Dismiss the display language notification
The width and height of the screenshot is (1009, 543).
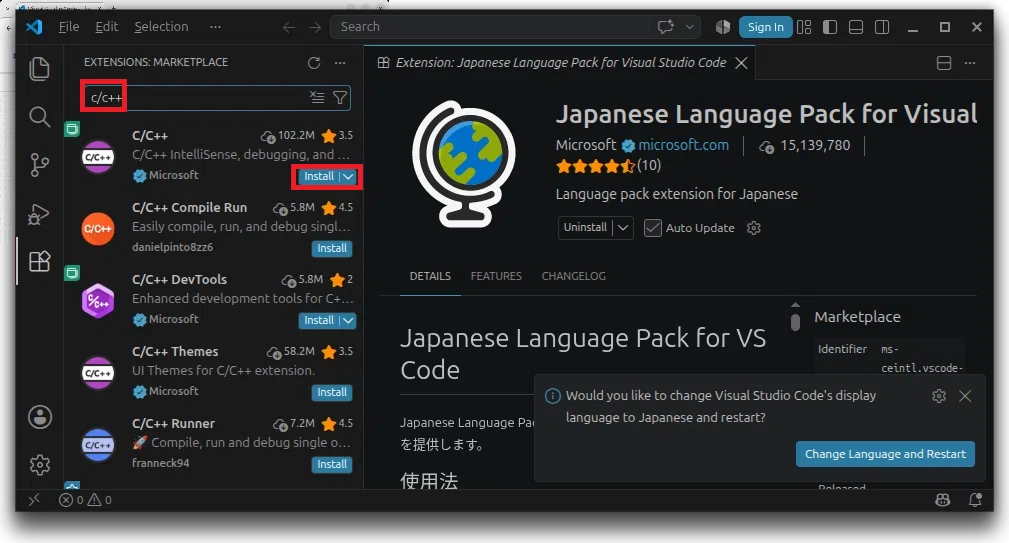[965, 396]
